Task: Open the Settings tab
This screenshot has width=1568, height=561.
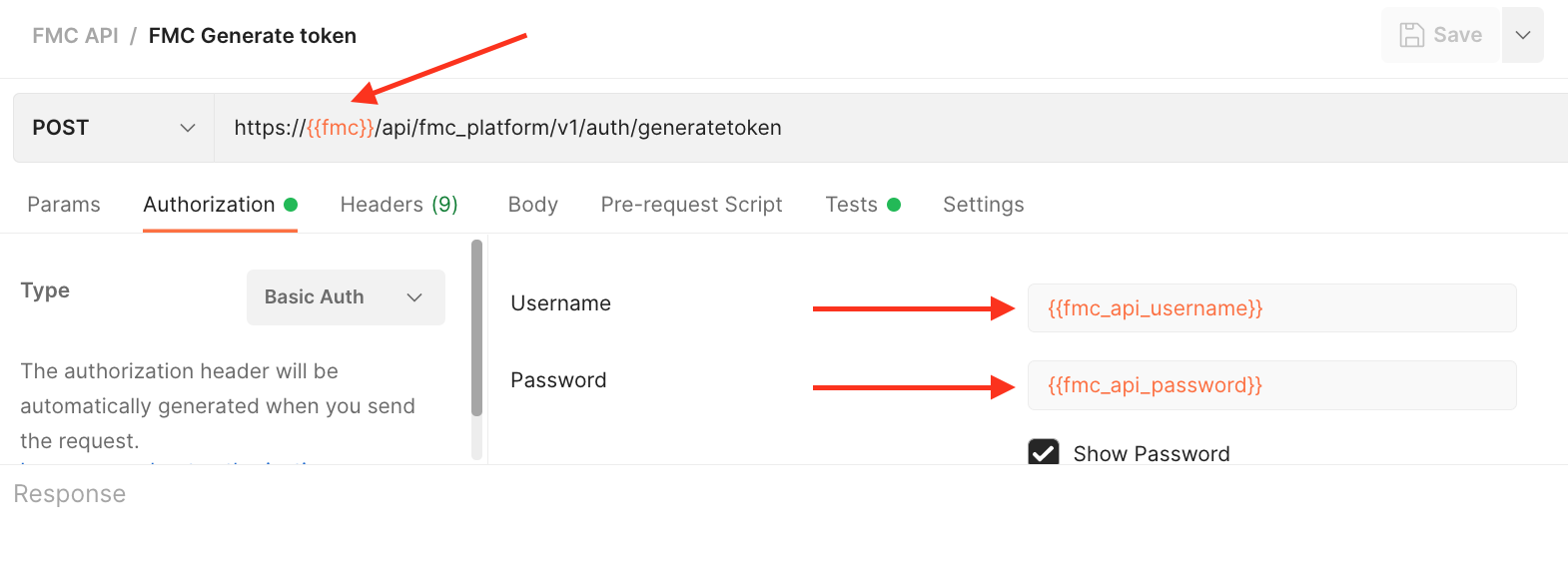Action: coord(983,205)
